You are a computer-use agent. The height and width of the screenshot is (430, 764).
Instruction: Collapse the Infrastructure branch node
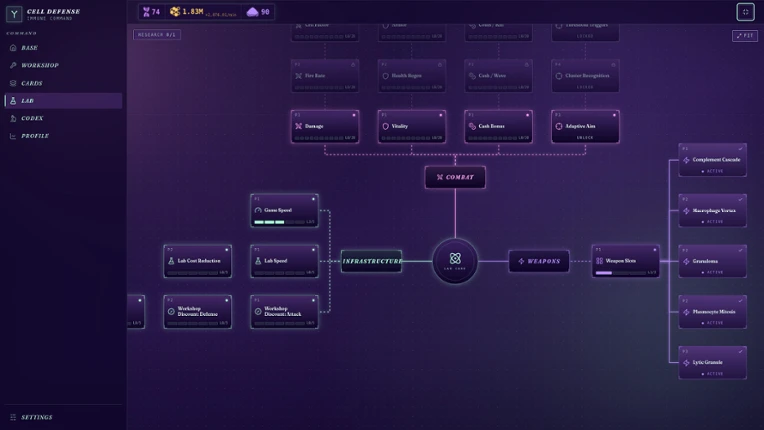(371, 261)
